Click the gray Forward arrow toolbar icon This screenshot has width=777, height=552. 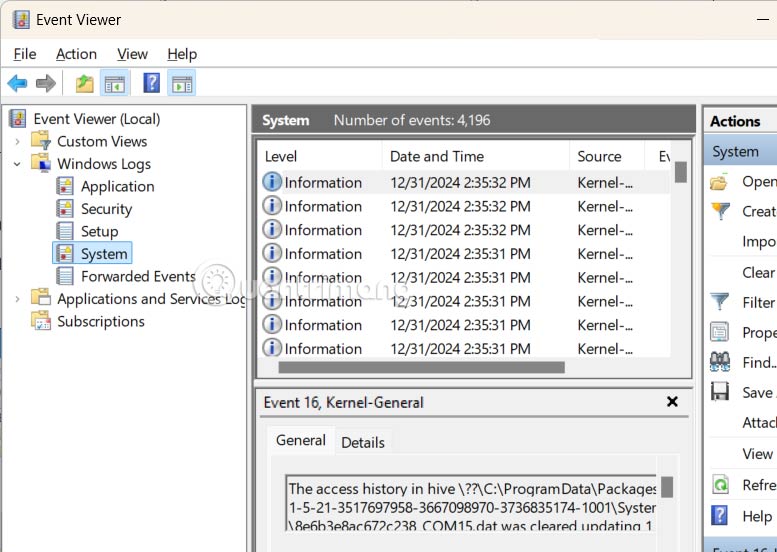46,83
